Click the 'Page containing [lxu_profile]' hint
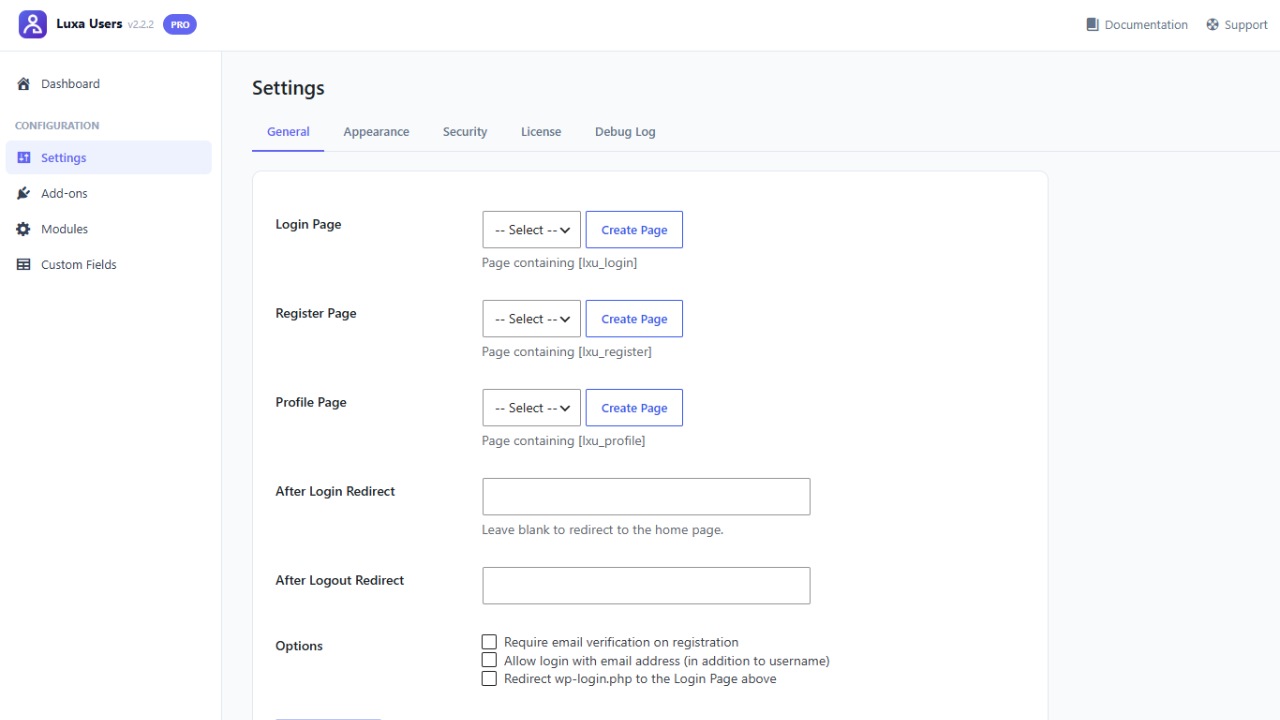 coord(563,441)
